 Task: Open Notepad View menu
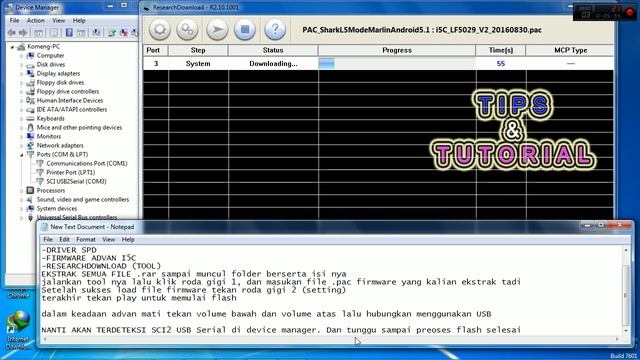tap(108, 240)
